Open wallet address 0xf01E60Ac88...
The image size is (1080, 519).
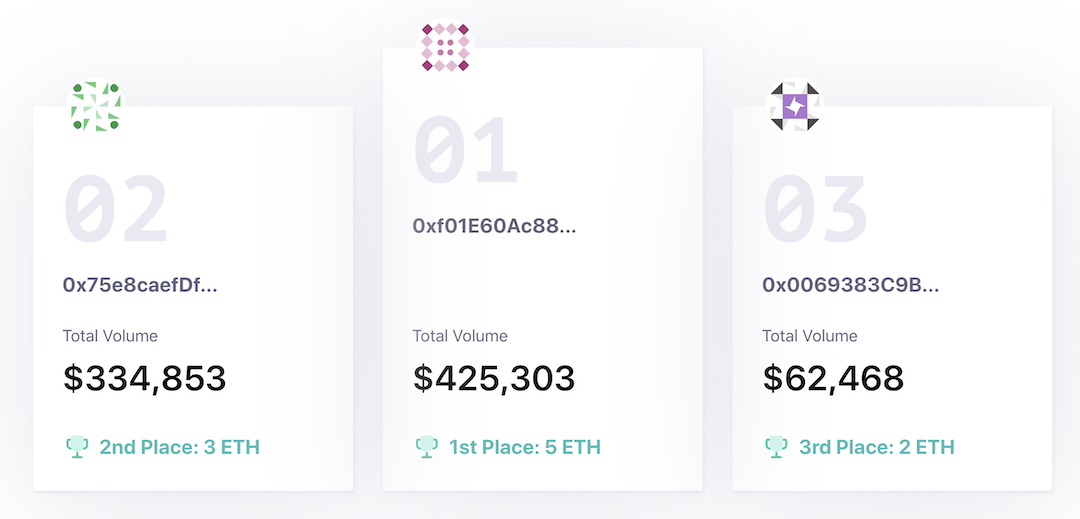[494, 226]
